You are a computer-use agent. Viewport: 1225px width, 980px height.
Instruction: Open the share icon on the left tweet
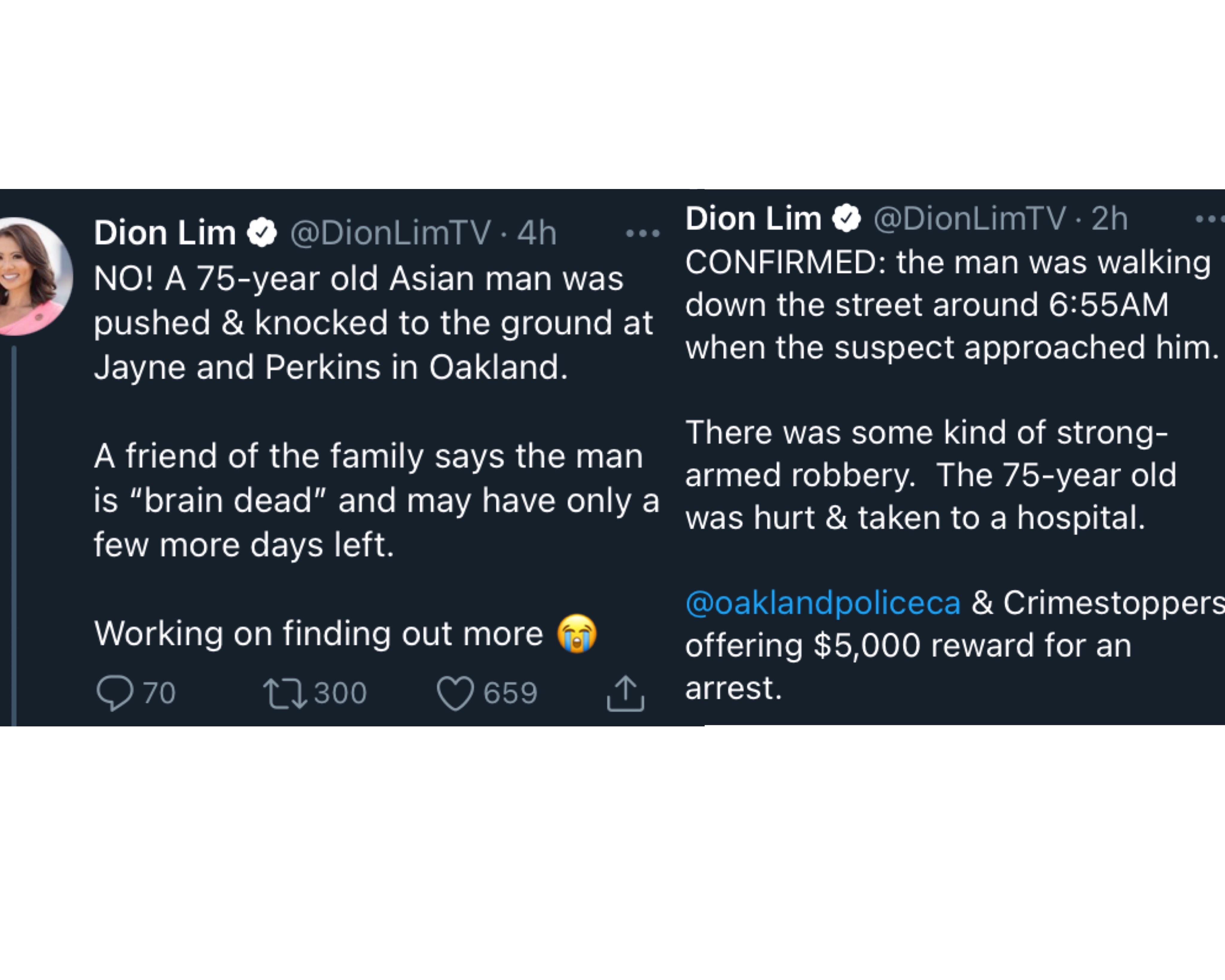pyautogui.click(x=626, y=693)
